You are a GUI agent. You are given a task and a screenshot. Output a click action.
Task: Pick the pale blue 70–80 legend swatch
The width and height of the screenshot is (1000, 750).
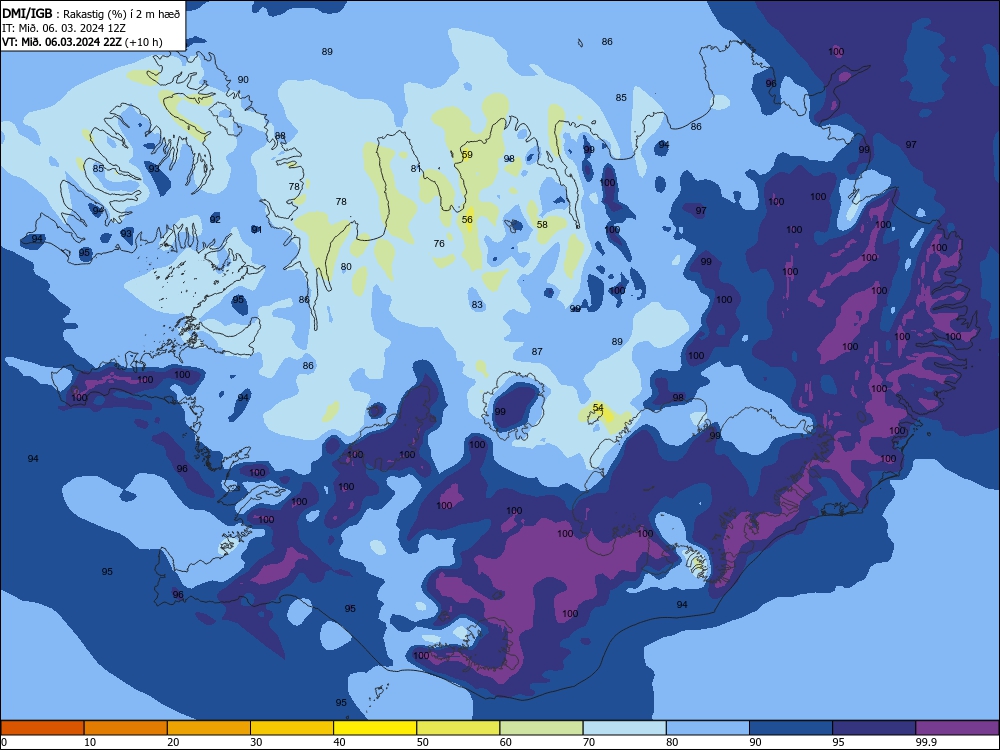(624, 728)
